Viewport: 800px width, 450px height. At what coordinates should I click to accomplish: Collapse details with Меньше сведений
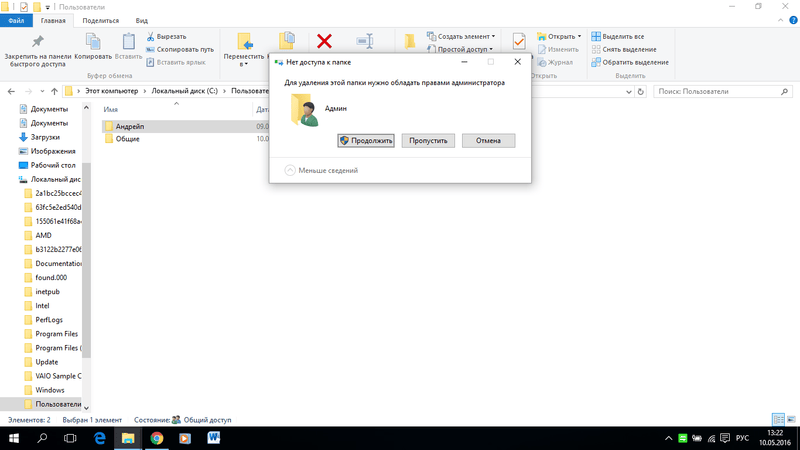click(321, 170)
